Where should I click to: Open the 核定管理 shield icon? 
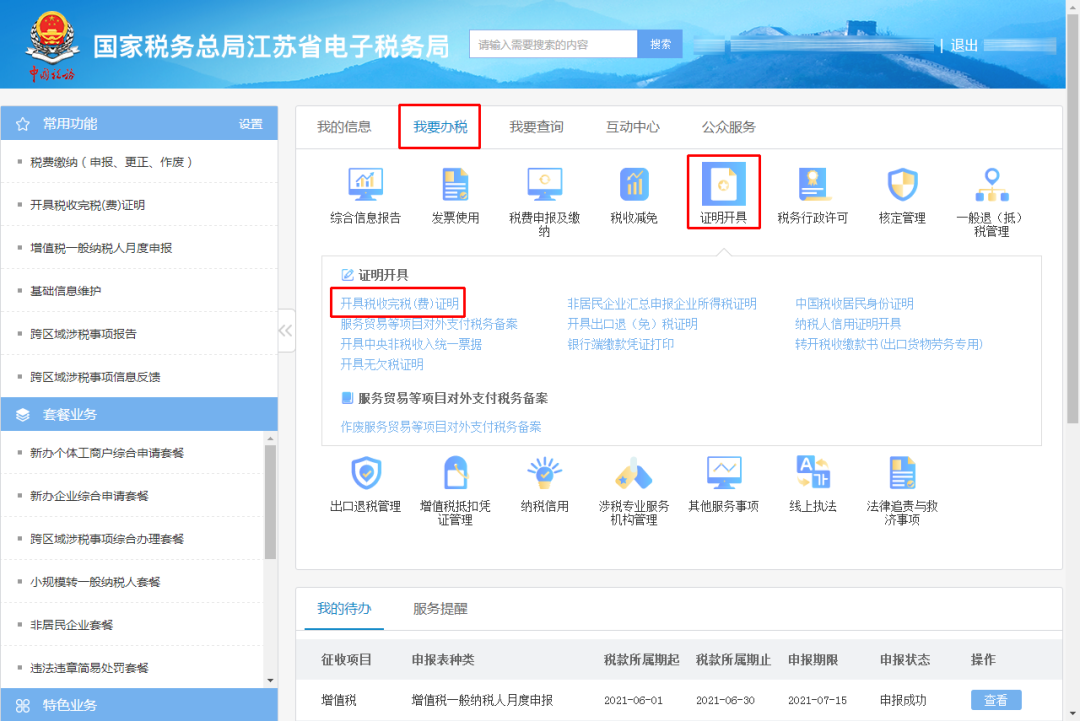[x=902, y=185]
